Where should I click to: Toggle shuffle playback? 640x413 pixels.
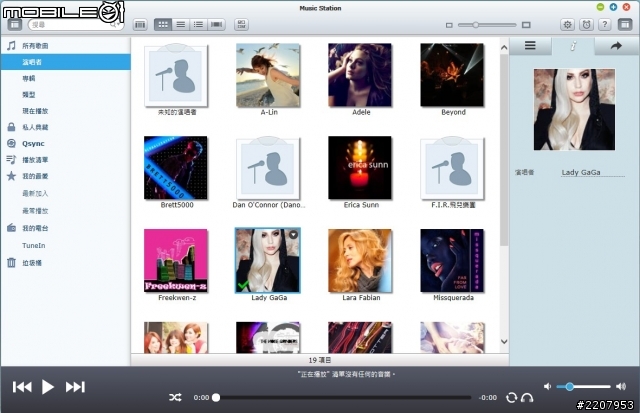click(x=176, y=397)
